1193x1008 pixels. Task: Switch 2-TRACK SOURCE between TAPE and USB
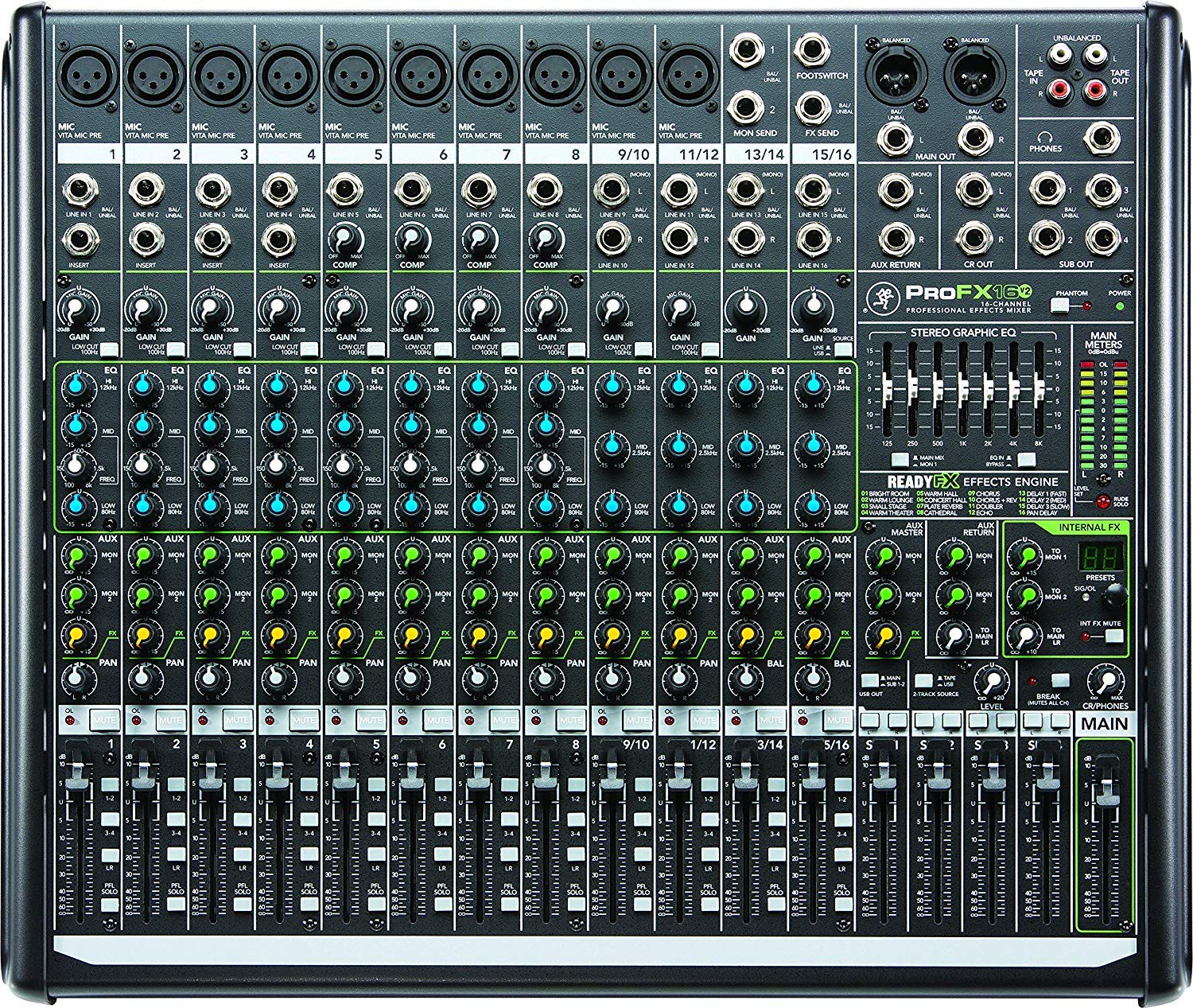coord(923,682)
